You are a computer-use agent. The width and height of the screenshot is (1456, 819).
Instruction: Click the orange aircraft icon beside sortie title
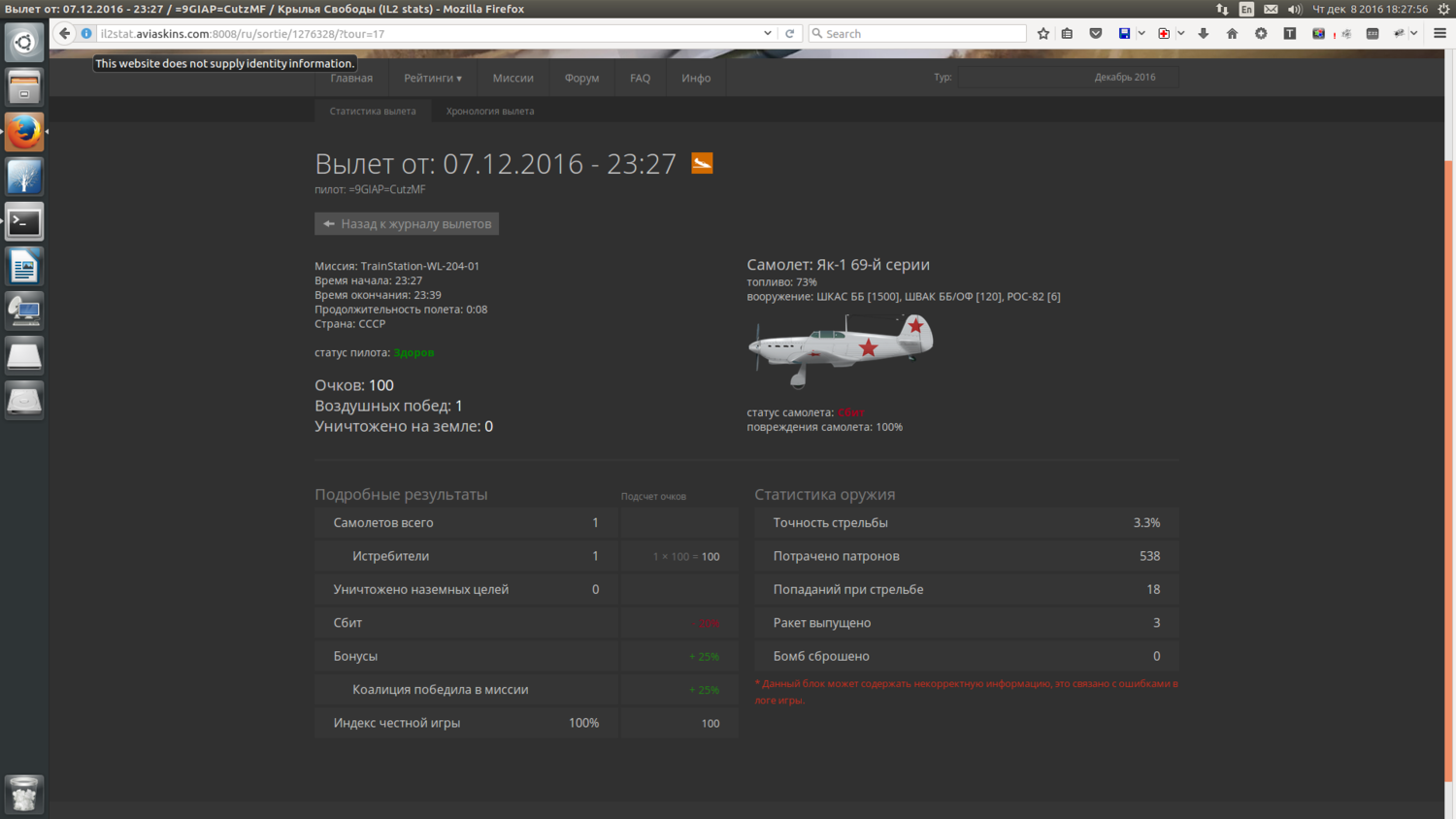702,163
